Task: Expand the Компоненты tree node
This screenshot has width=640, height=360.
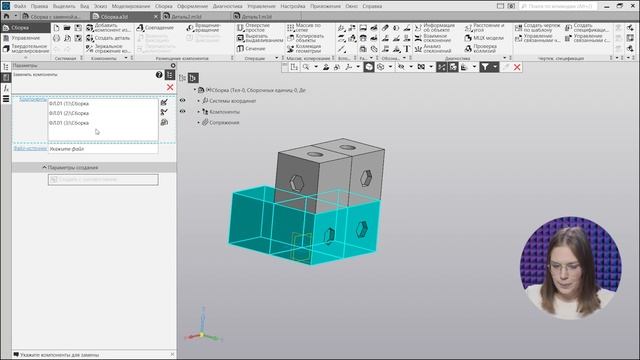Action: [199, 111]
